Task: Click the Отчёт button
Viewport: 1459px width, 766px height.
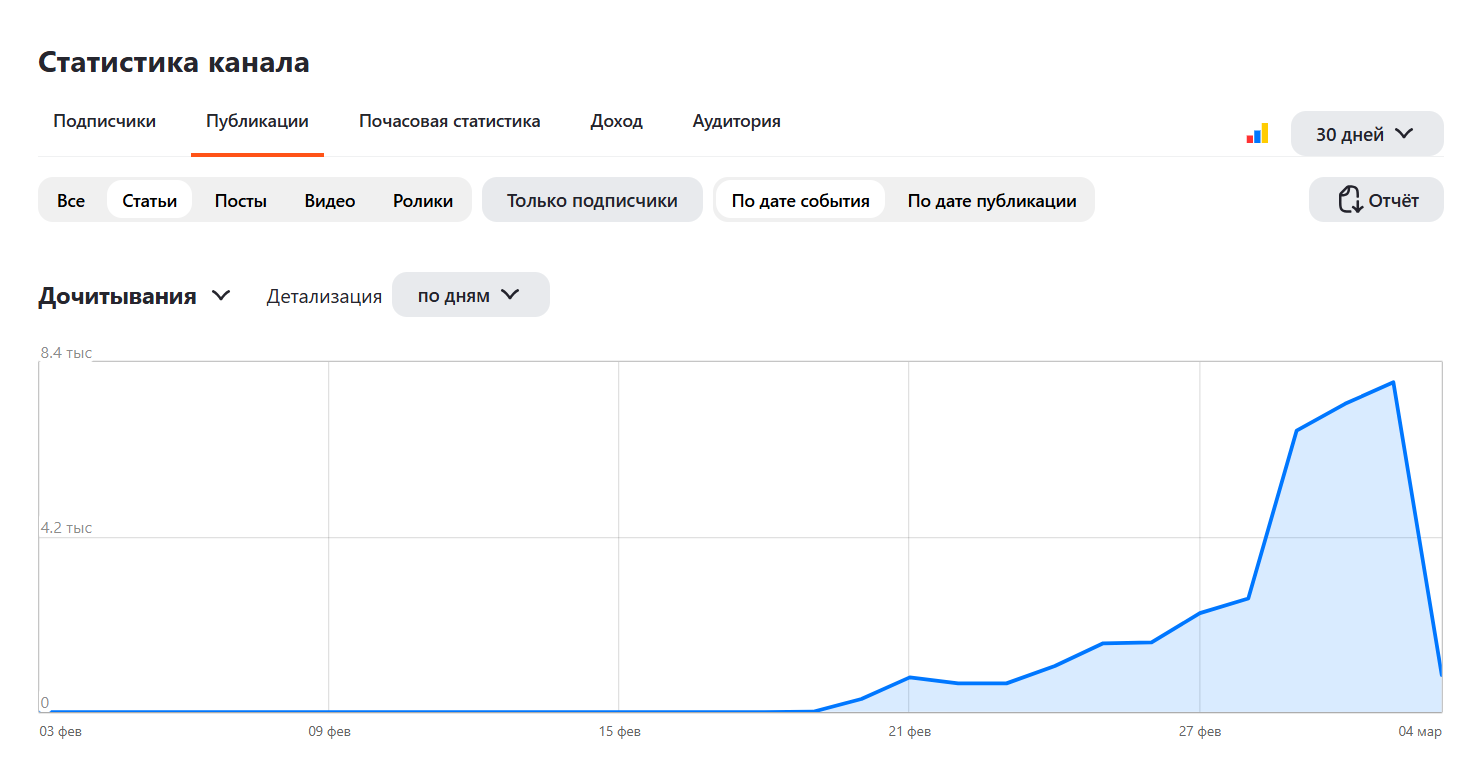Action: (x=1376, y=200)
